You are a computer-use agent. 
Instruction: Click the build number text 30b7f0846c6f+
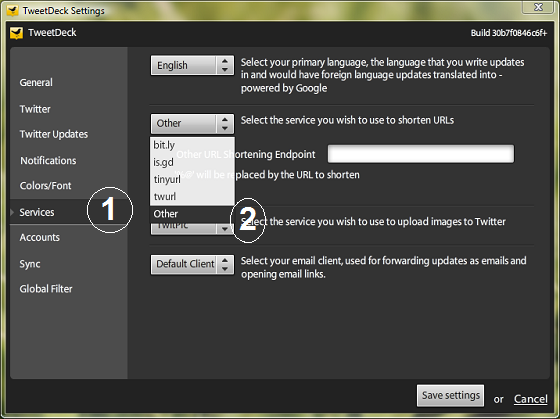pos(519,33)
